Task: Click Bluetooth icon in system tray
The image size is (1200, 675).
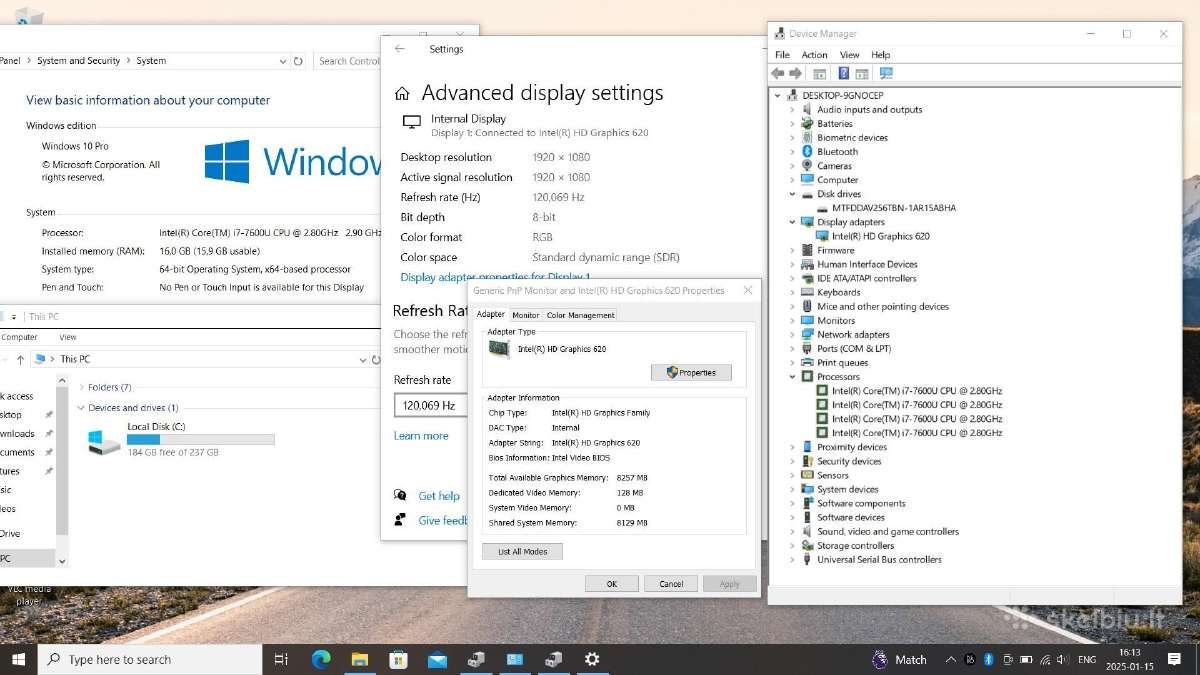Action: pos(988,659)
